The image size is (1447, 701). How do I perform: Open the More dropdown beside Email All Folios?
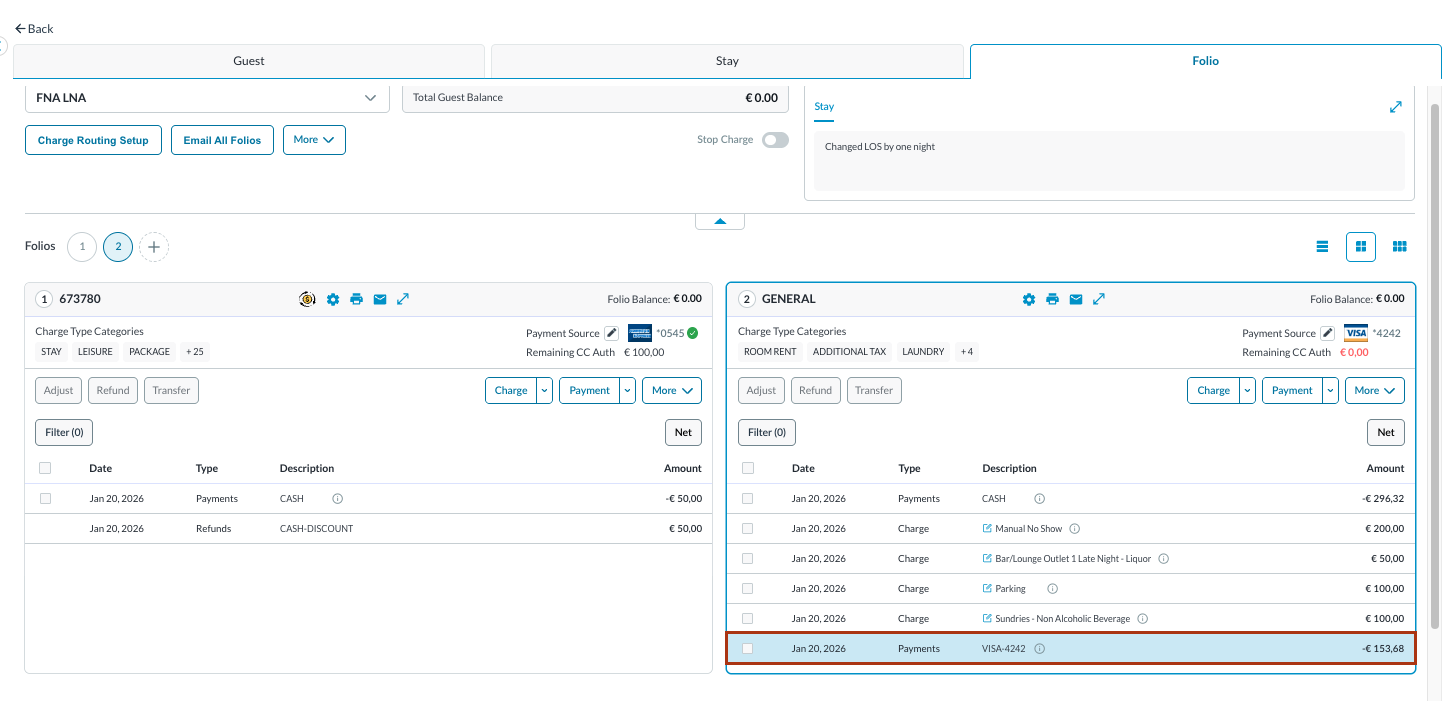pos(314,140)
